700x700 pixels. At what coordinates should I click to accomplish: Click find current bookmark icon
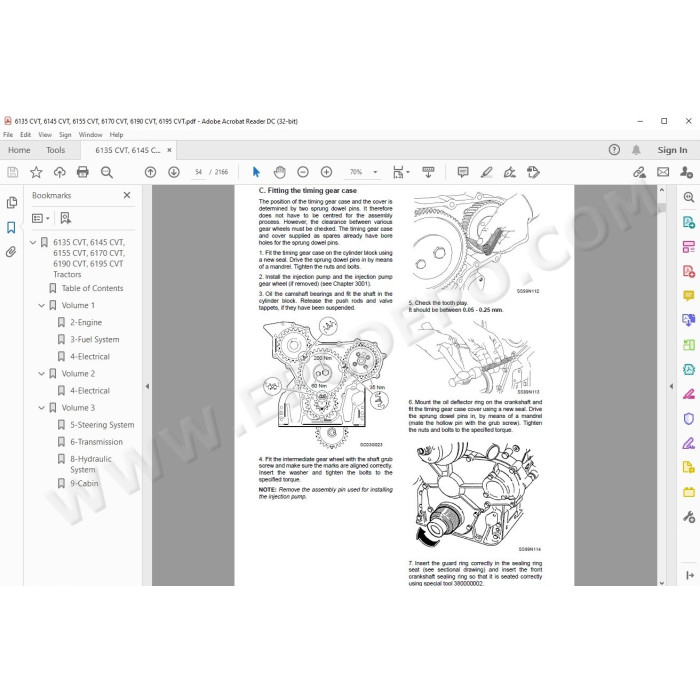pos(66,218)
